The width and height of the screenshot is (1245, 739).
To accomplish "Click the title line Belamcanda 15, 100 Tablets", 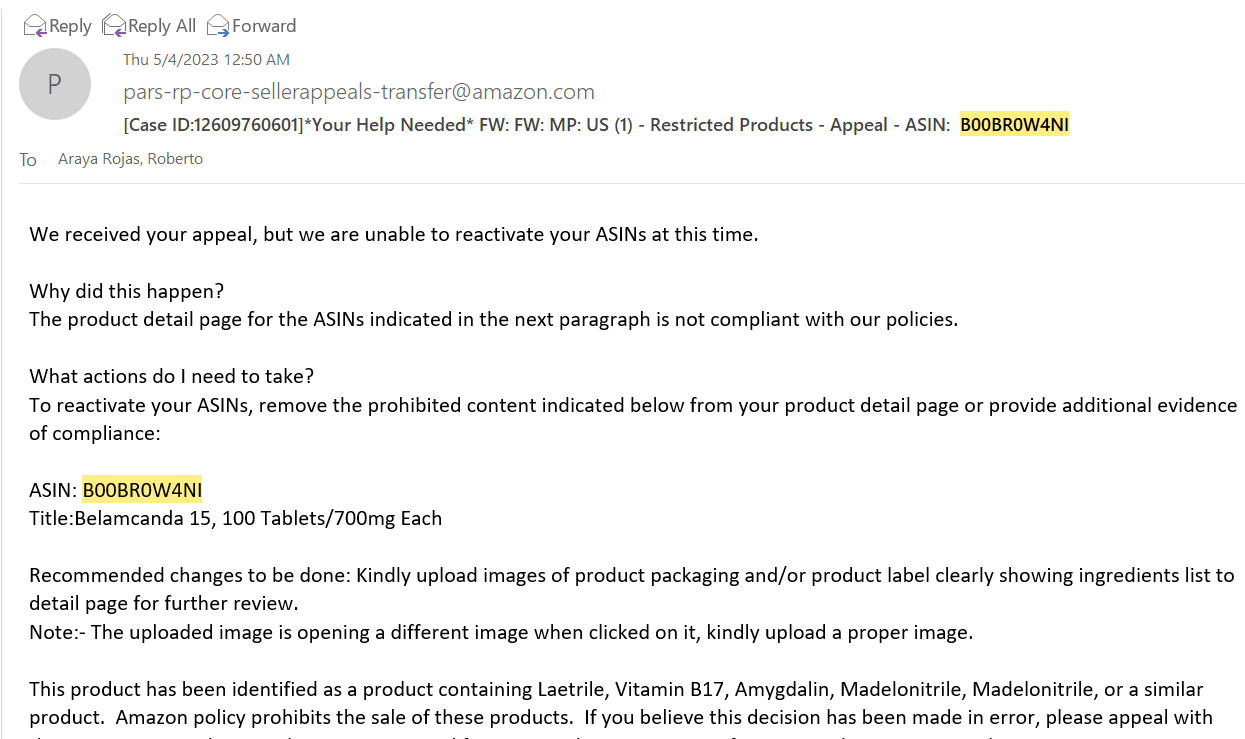I will tap(236, 518).
